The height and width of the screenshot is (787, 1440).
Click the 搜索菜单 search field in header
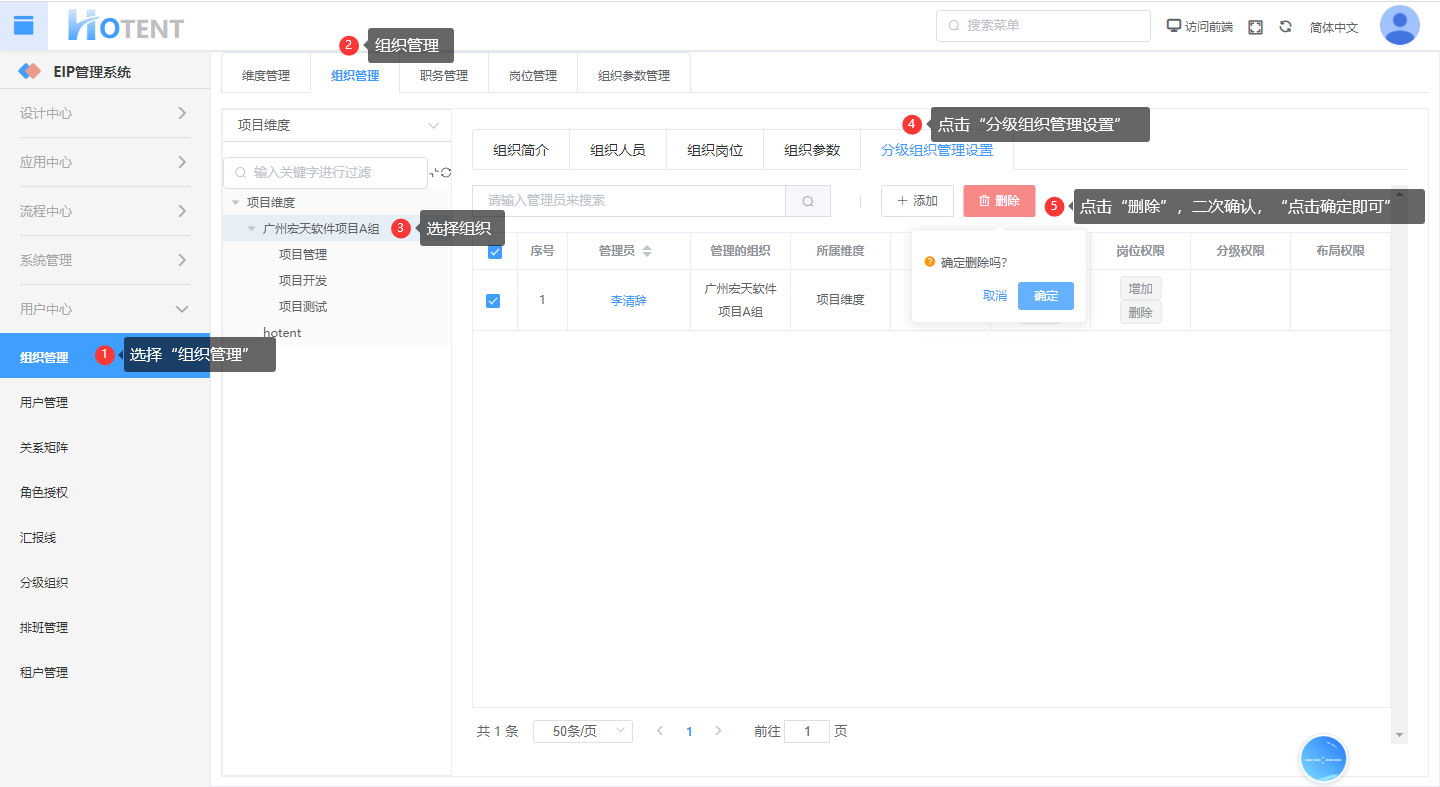coord(1043,26)
